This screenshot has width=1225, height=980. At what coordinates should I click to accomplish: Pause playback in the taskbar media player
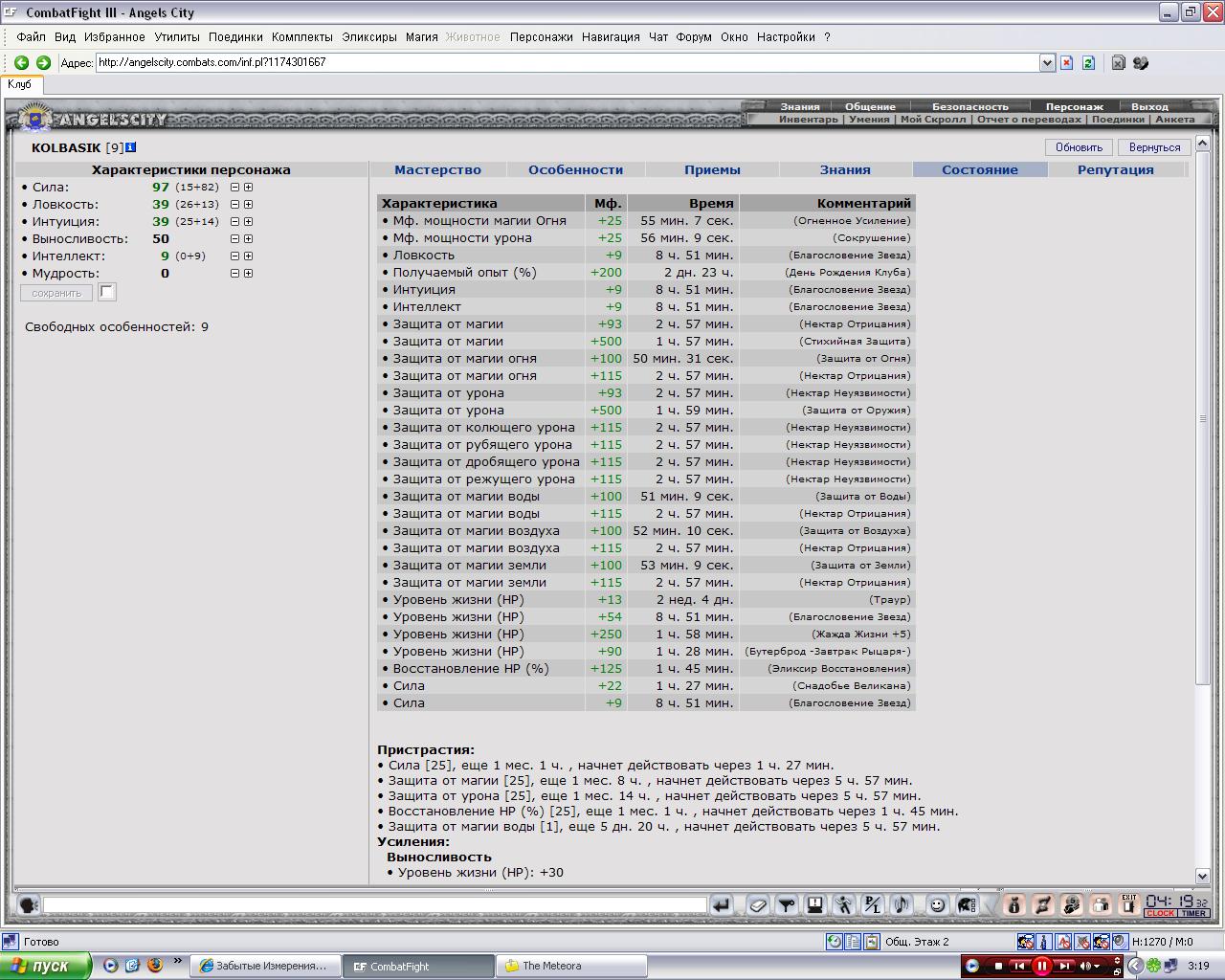point(1042,966)
